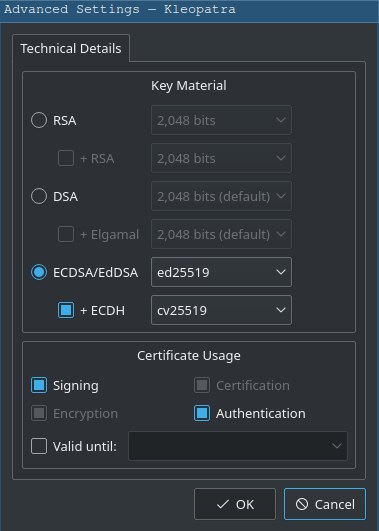Dismiss the dialog with Cancel button
Image resolution: width=379 pixels, height=531 pixels.
(325, 504)
